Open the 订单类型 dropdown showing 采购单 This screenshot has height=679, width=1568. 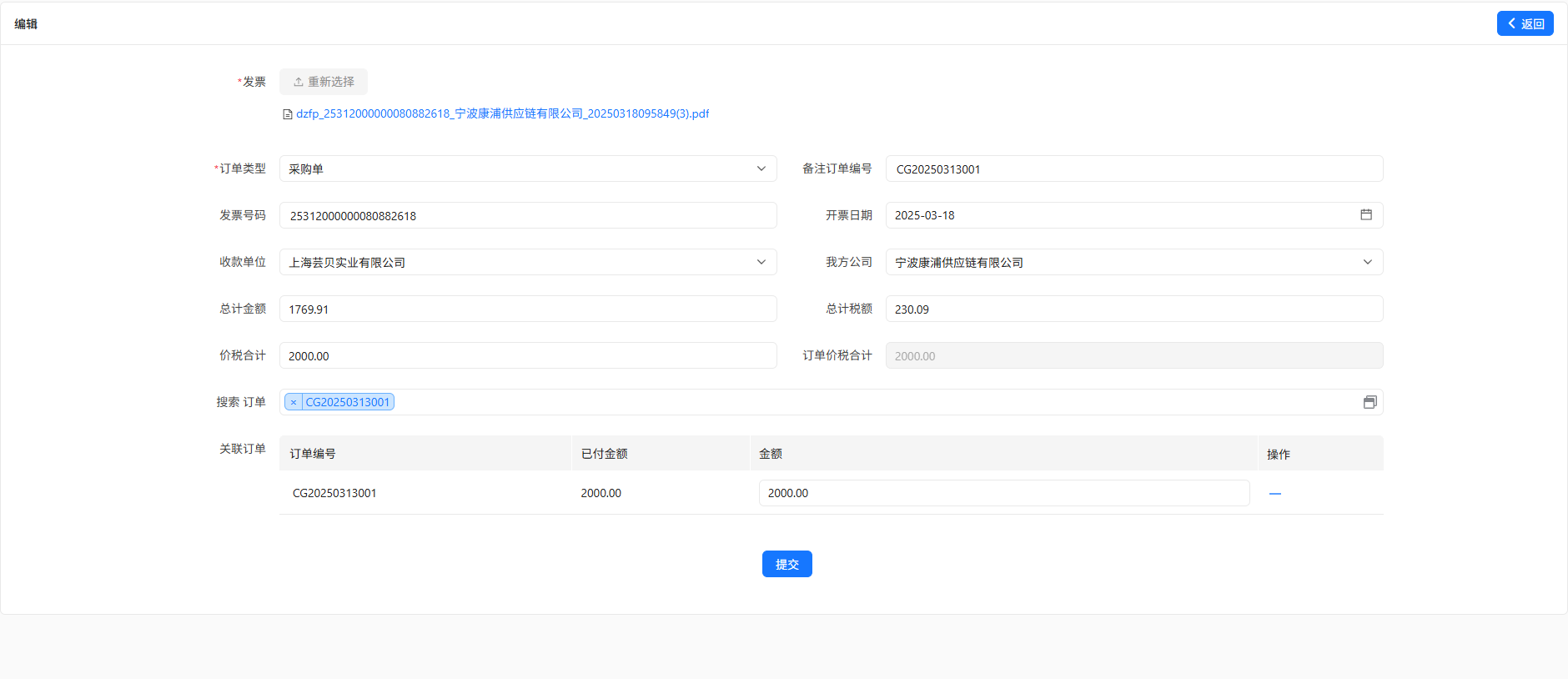point(528,168)
